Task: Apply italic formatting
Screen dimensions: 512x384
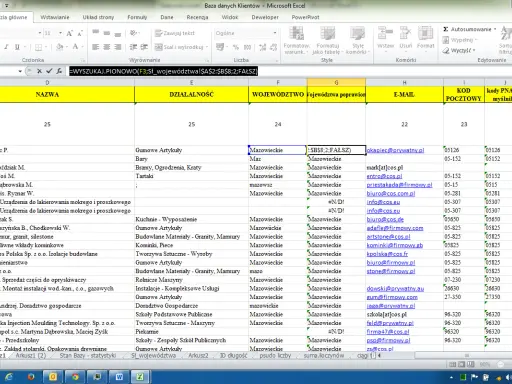Action: [x=6, y=47]
